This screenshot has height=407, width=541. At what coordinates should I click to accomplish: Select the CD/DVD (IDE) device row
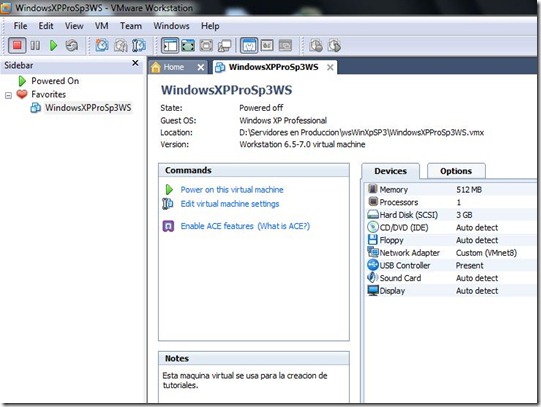click(x=450, y=228)
